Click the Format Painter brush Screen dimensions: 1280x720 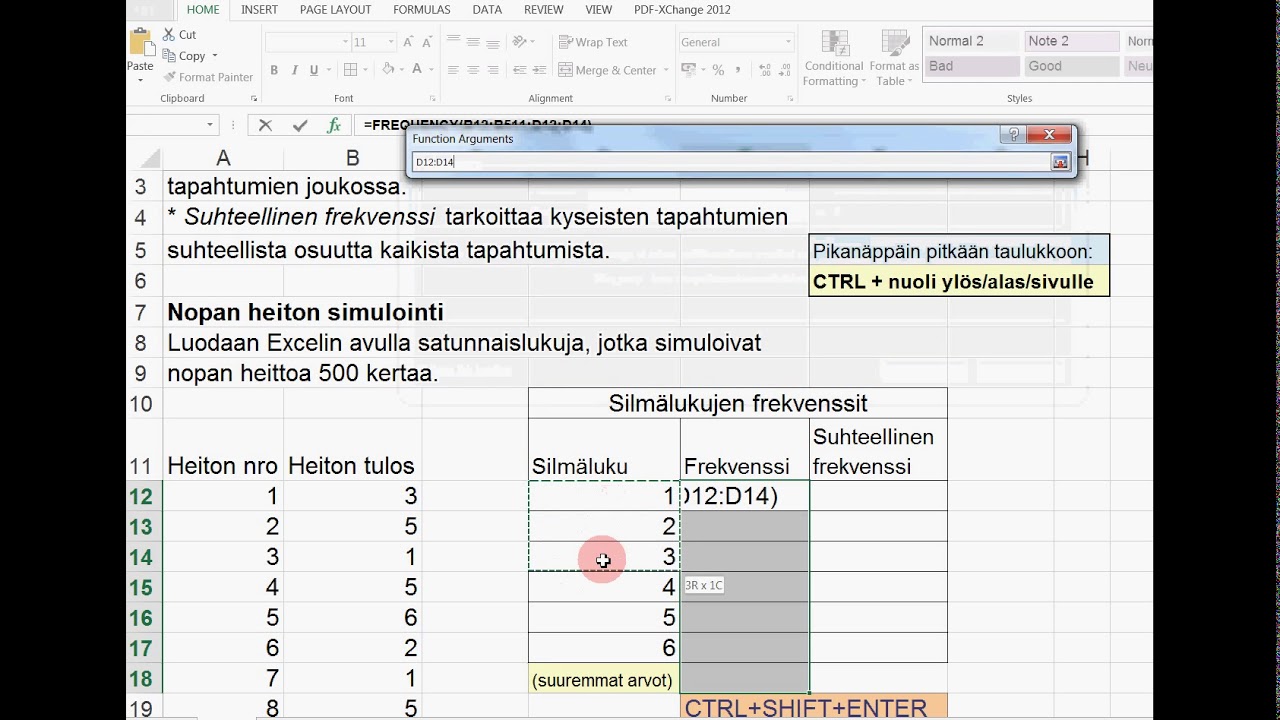(170, 77)
